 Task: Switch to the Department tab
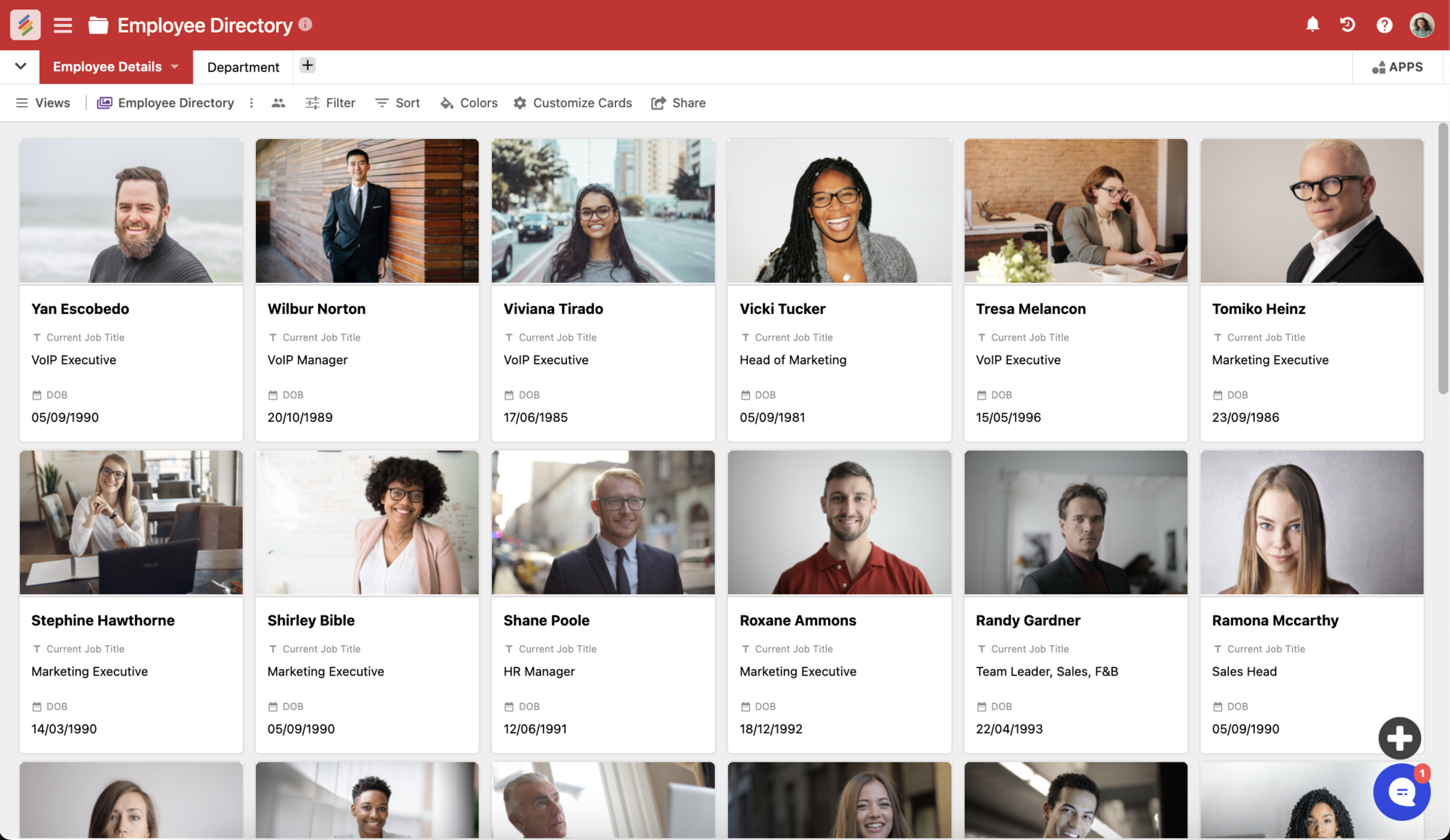[243, 67]
